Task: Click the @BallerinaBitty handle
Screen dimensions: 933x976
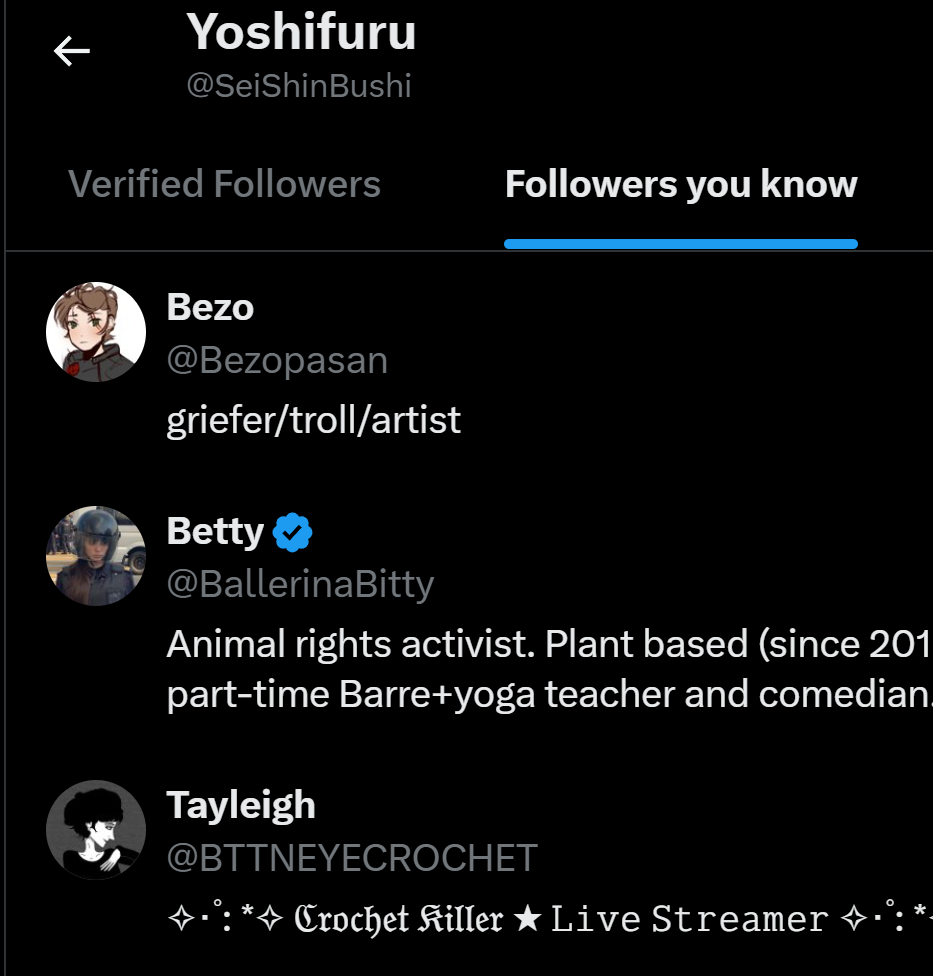Action: coord(300,584)
